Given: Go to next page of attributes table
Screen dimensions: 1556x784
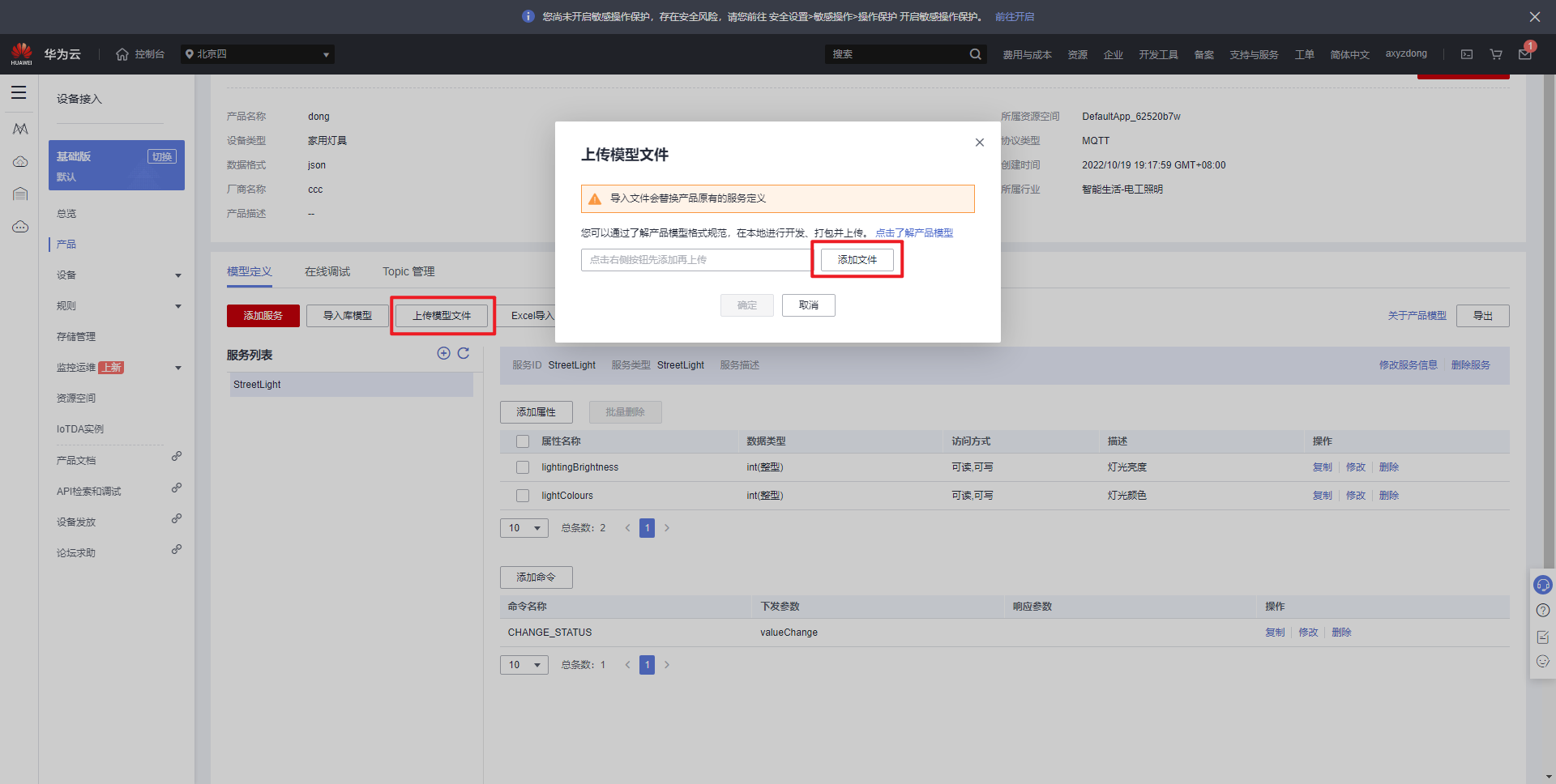Looking at the screenshot, I should pos(667,528).
